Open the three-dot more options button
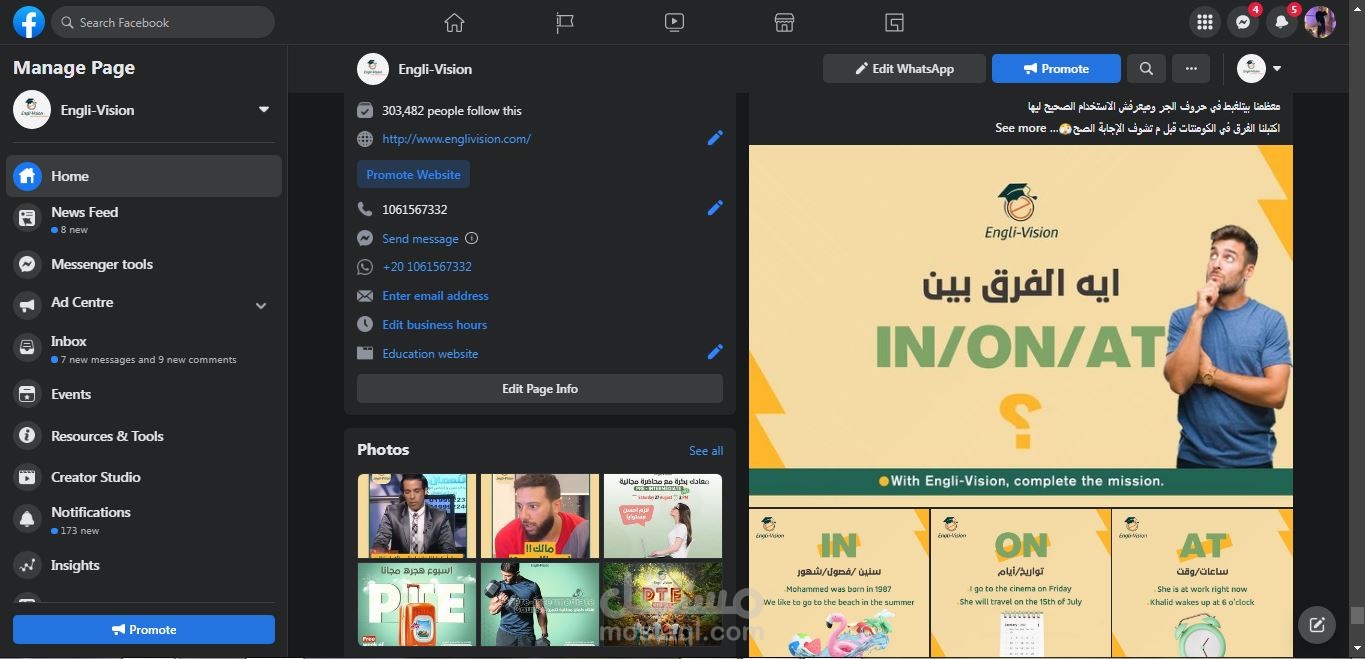Image resolution: width=1365 pixels, height=659 pixels. (x=1191, y=69)
